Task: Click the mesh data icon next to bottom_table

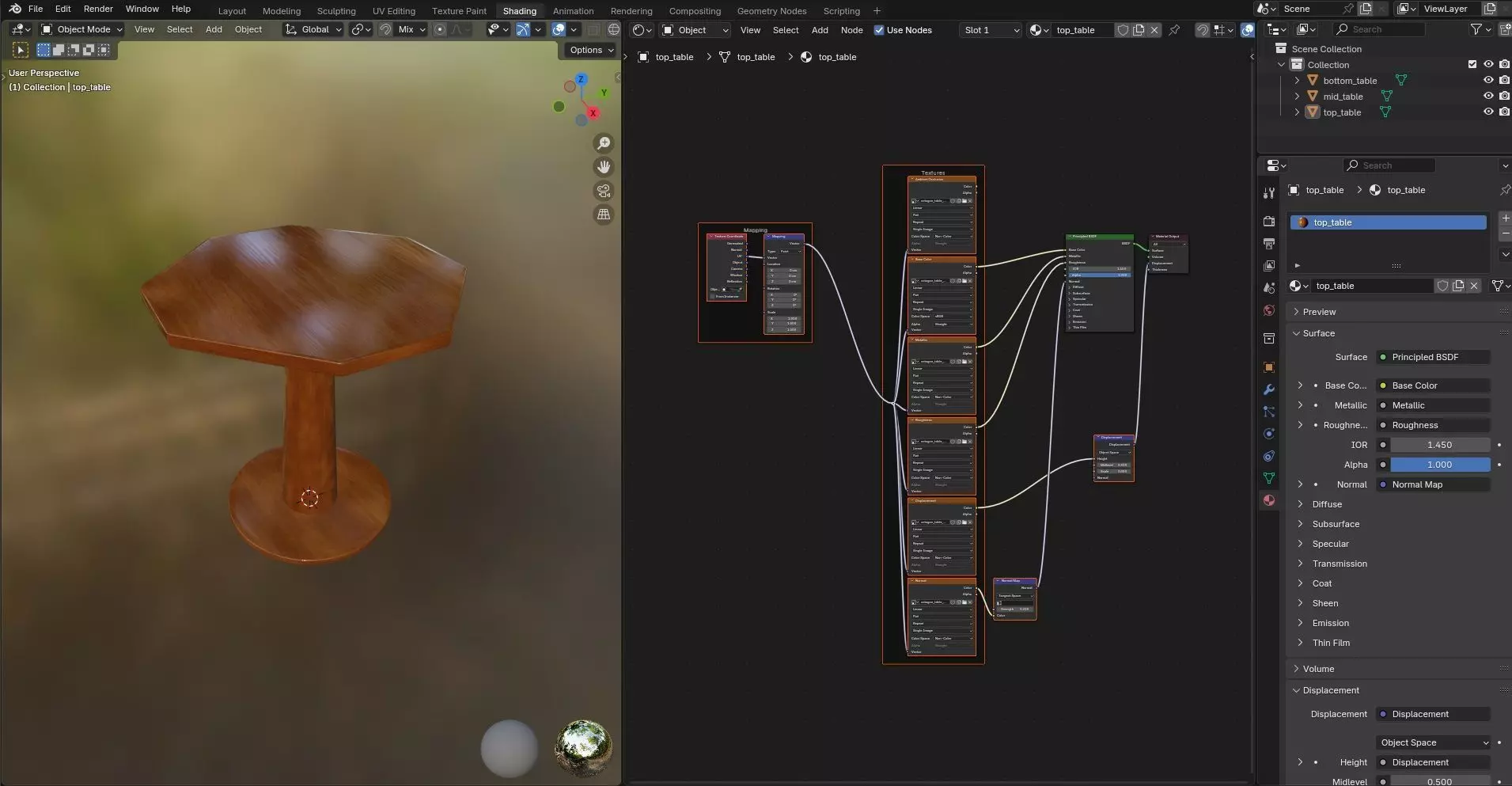Action: (x=1401, y=80)
